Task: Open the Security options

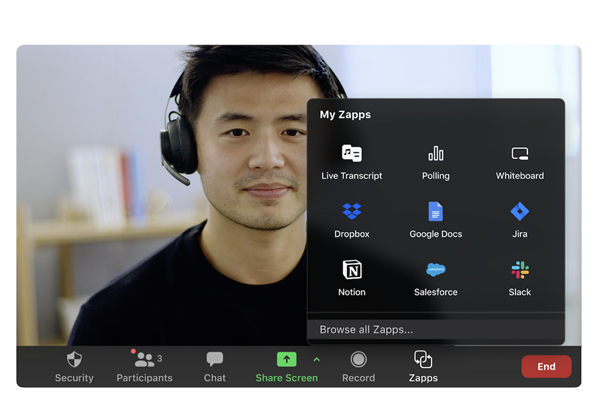Action: (74, 366)
